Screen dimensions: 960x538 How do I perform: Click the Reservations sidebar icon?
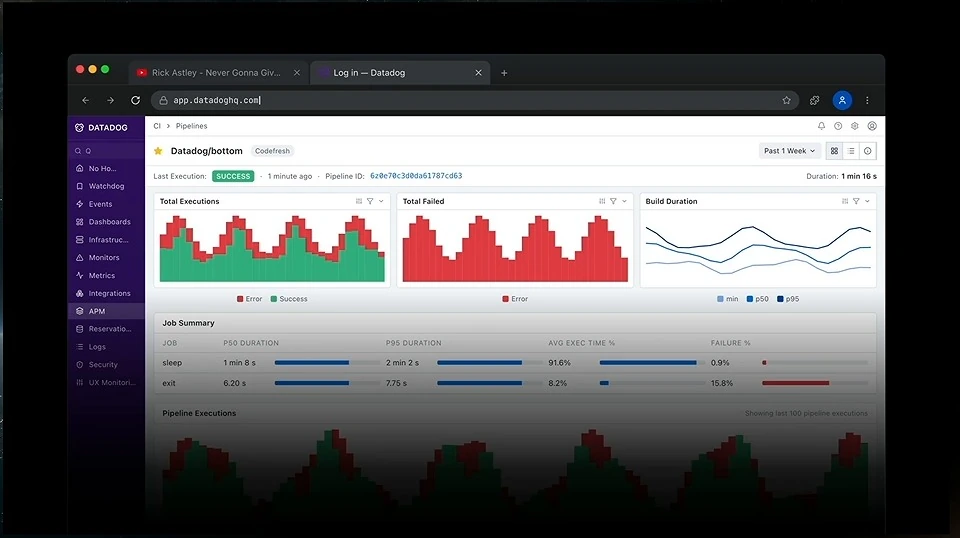pos(80,329)
